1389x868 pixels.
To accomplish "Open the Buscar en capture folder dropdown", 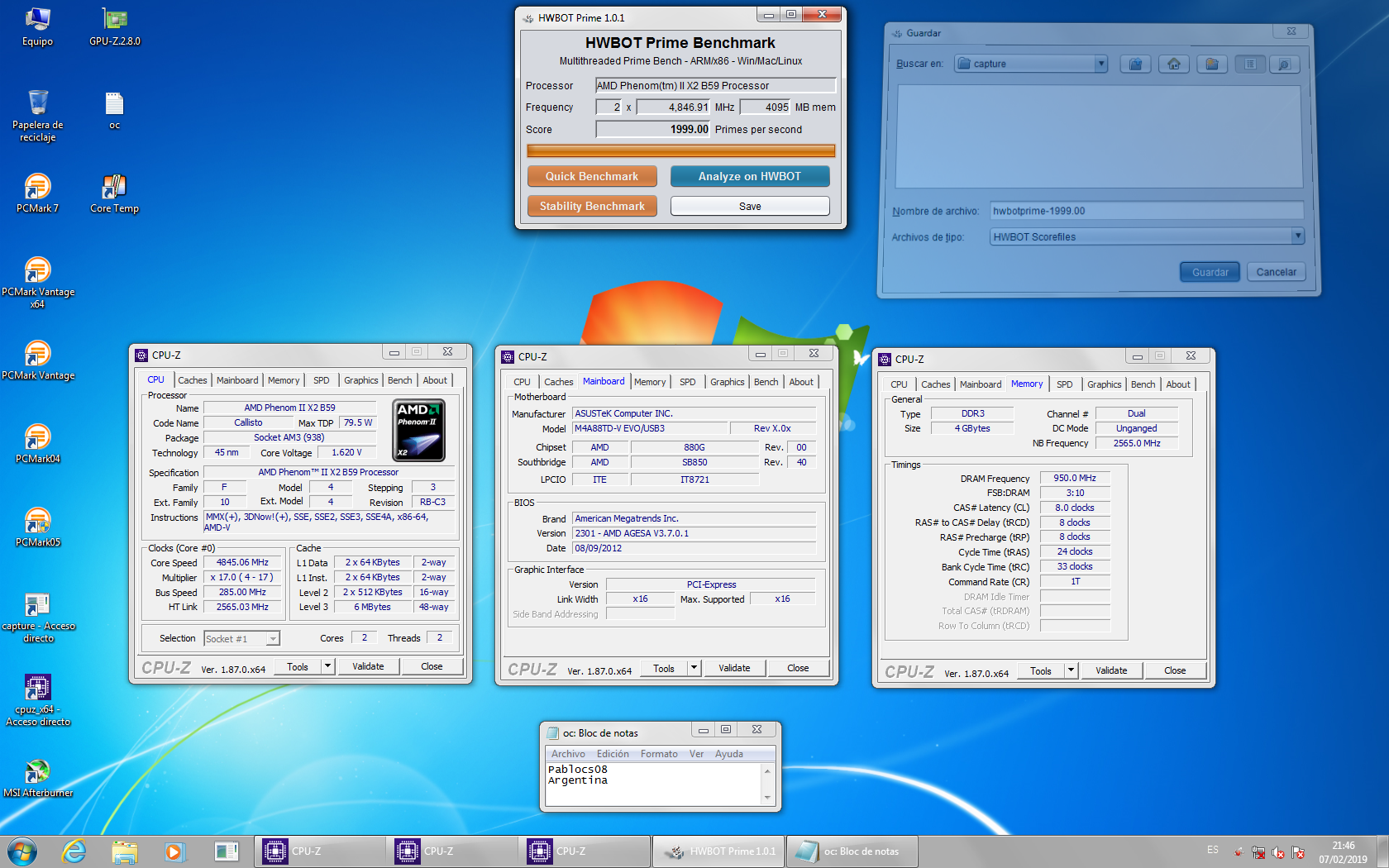I will pos(1100,64).
